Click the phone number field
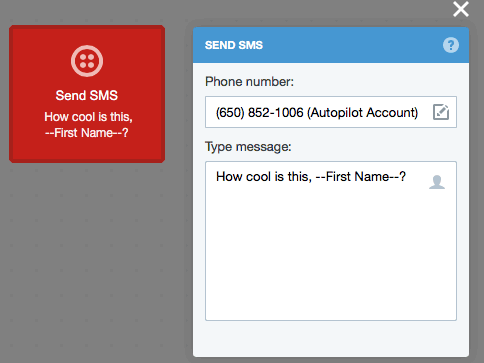The height and width of the screenshot is (363, 484). tap(331, 112)
